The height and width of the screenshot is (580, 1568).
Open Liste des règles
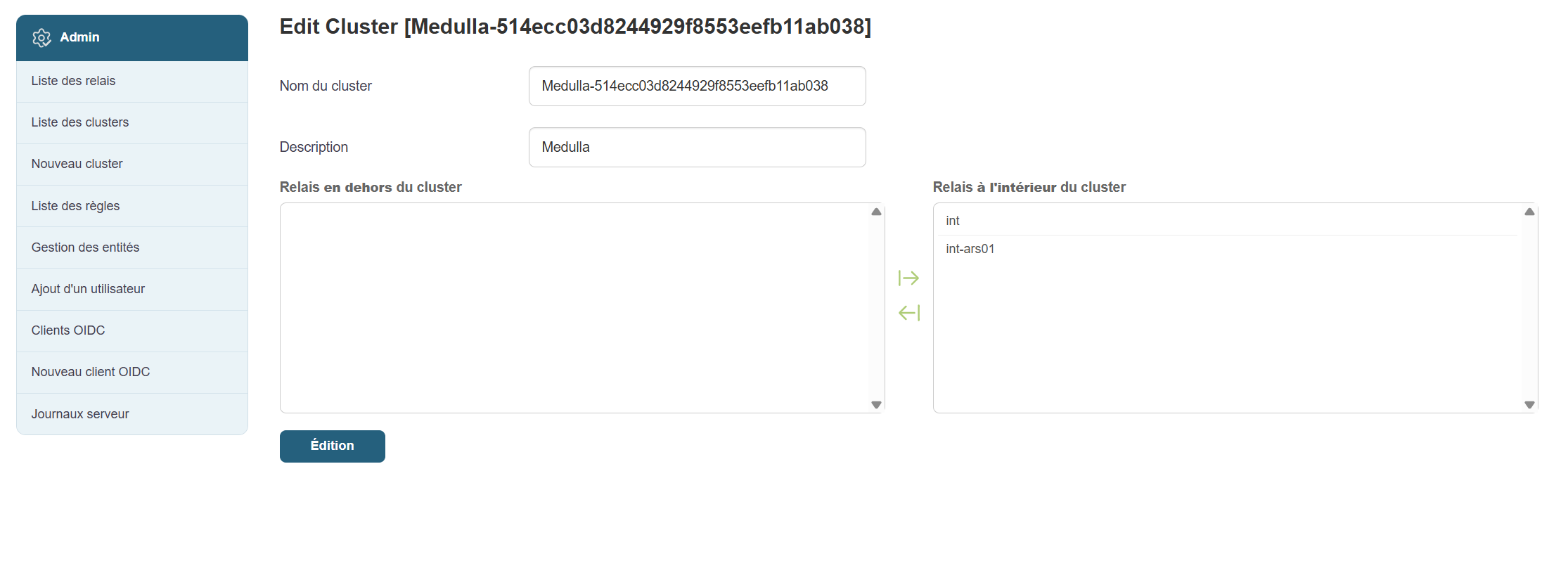click(x=75, y=206)
